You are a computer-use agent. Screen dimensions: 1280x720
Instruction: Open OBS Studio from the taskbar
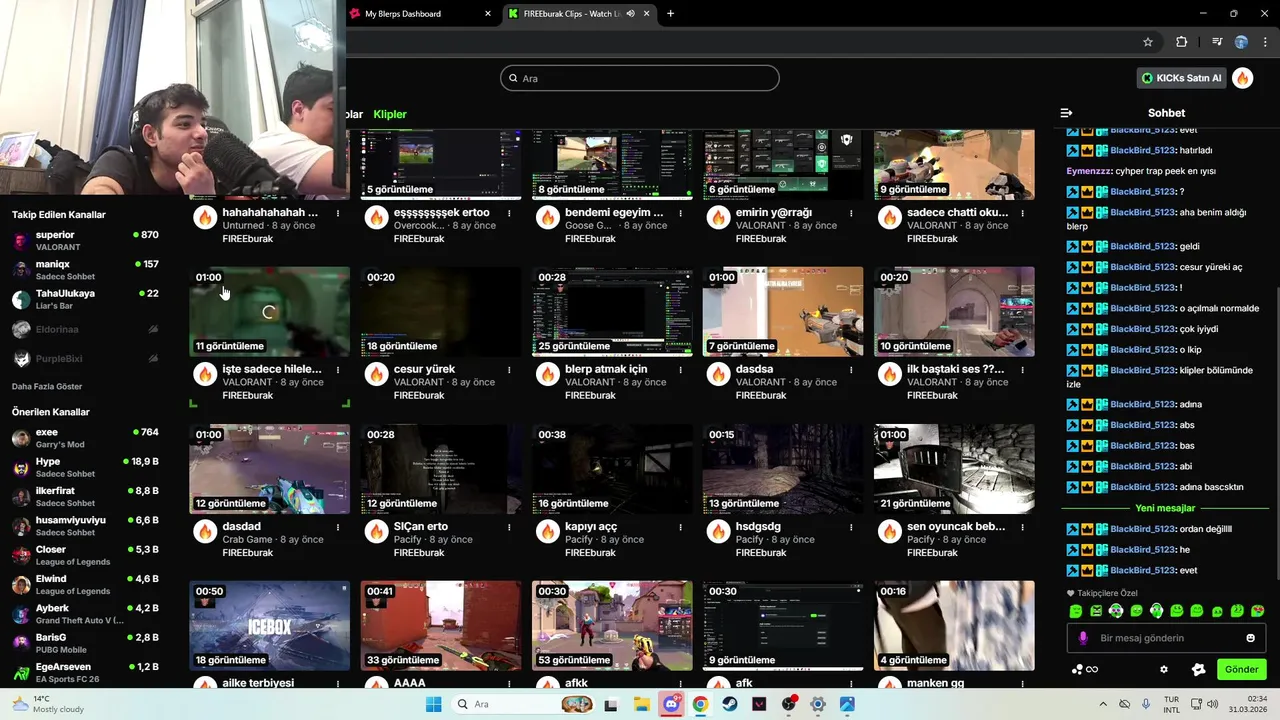[x=789, y=704]
